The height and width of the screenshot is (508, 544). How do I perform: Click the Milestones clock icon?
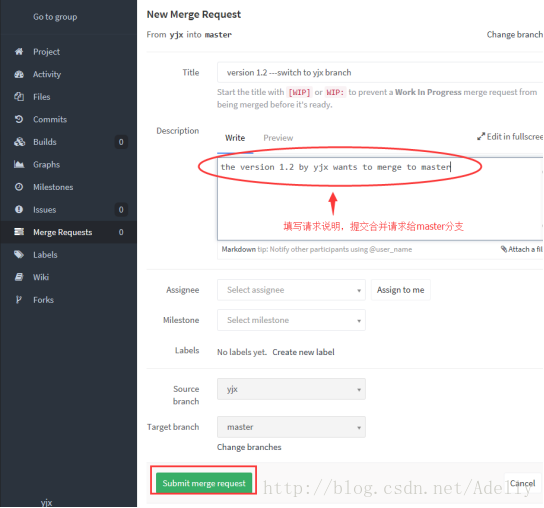19,187
